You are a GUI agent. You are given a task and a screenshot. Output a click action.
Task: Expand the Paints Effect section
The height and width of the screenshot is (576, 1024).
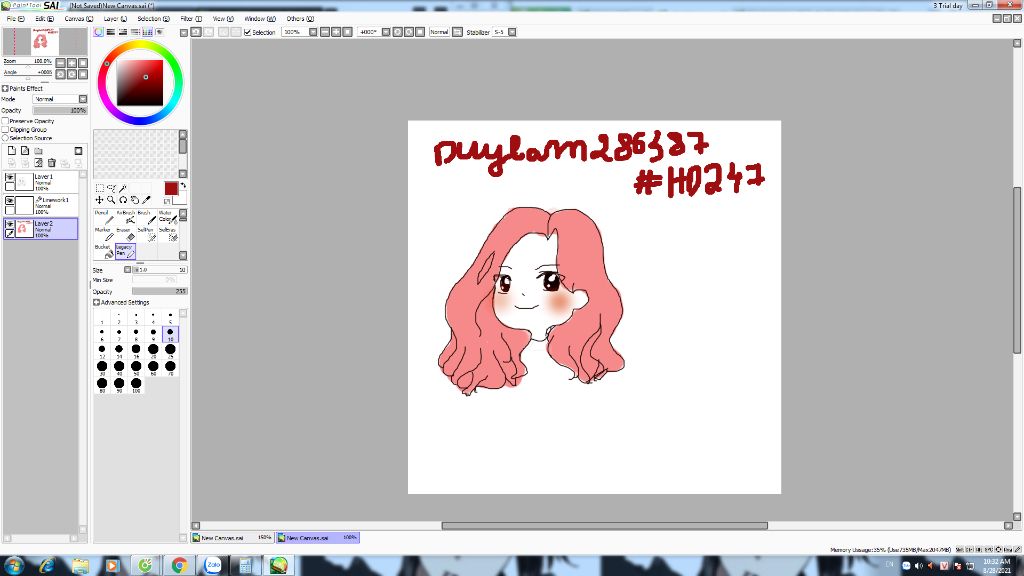pyautogui.click(x=5, y=88)
